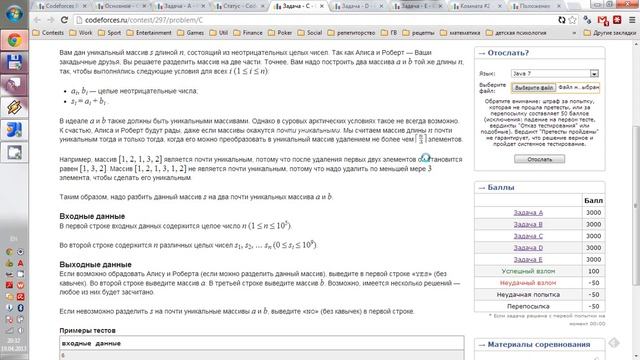Viewport: 640px width, 360px height.
Task: Click the Материалы соревнования heading
Action: pyautogui.click(x=538, y=344)
